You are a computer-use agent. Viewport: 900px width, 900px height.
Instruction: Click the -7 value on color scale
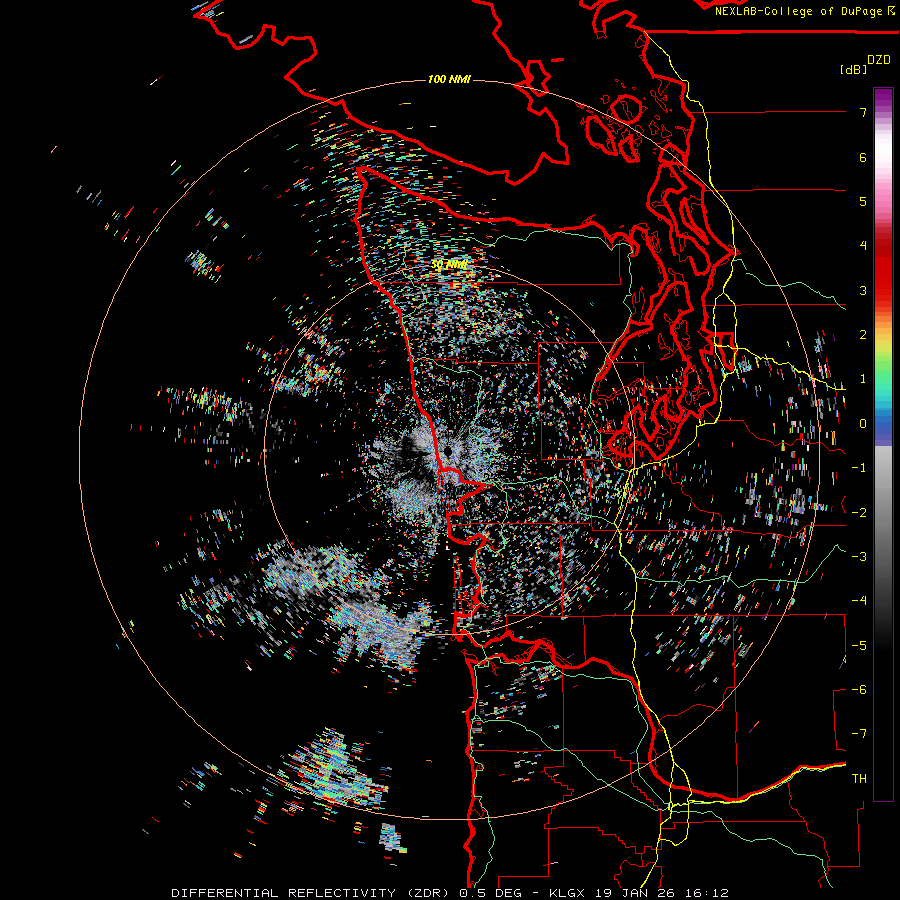click(859, 734)
